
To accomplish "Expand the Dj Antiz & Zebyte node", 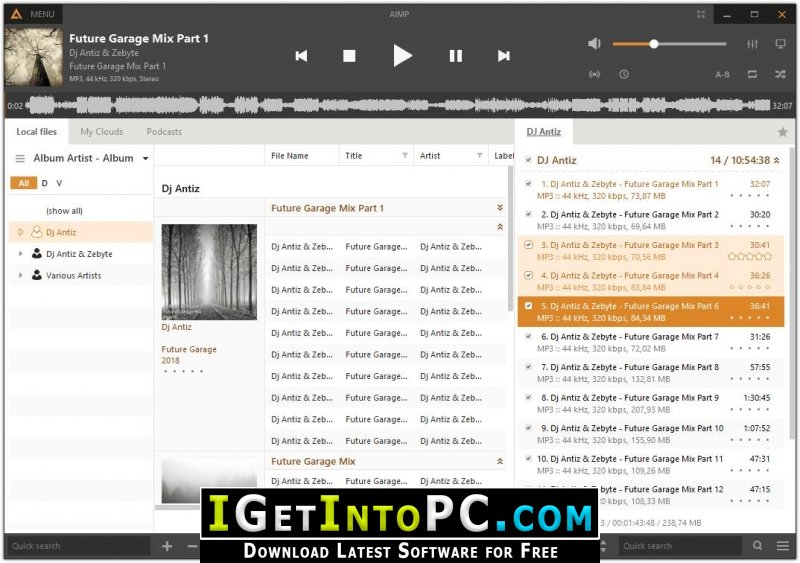I will pos(20,254).
